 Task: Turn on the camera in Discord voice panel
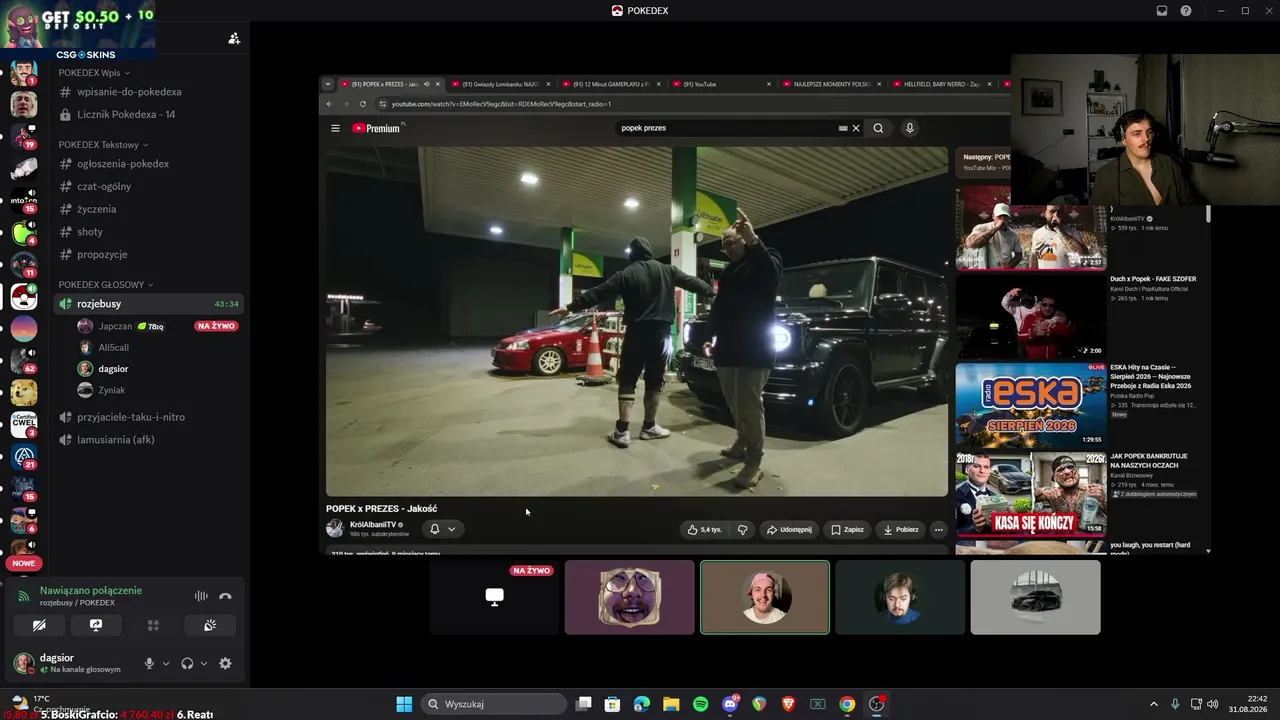pyautogui.click(x=39, y=625)
